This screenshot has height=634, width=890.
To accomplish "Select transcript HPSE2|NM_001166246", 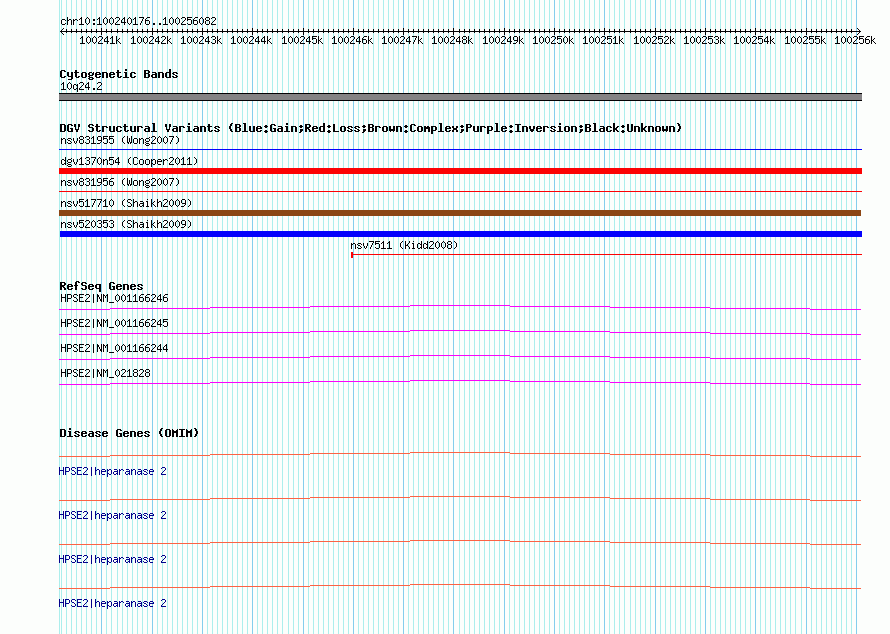I will tap(114, 299).
